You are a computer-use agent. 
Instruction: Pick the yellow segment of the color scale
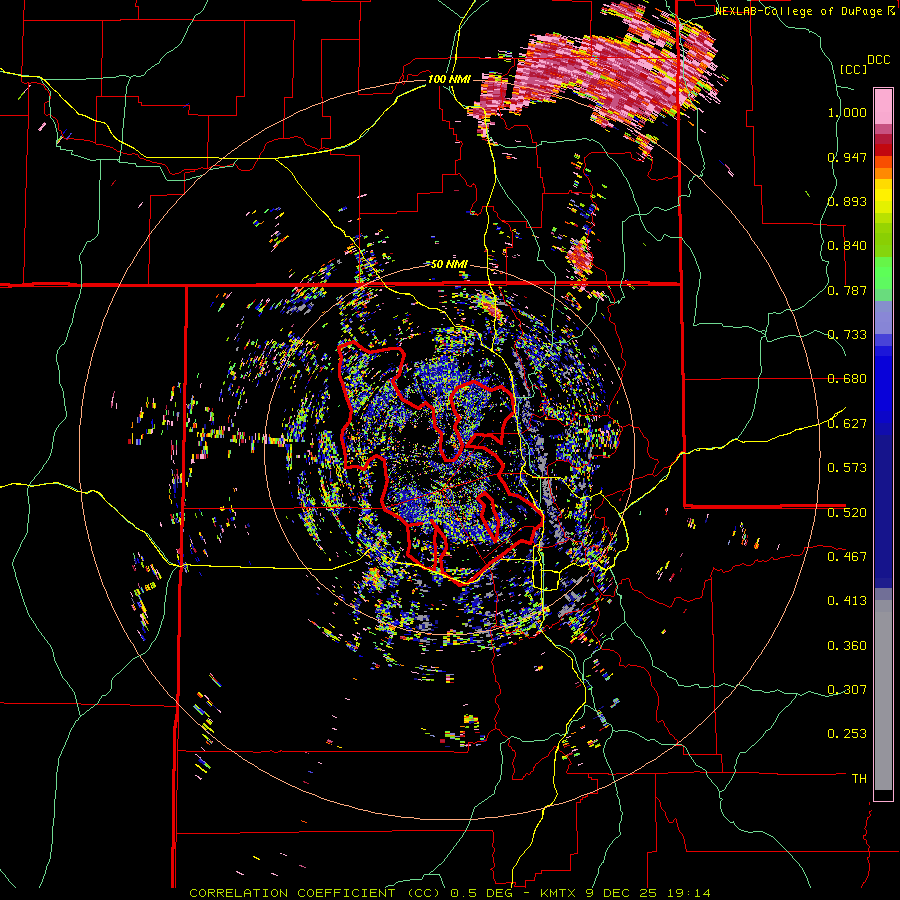[883, 196]
